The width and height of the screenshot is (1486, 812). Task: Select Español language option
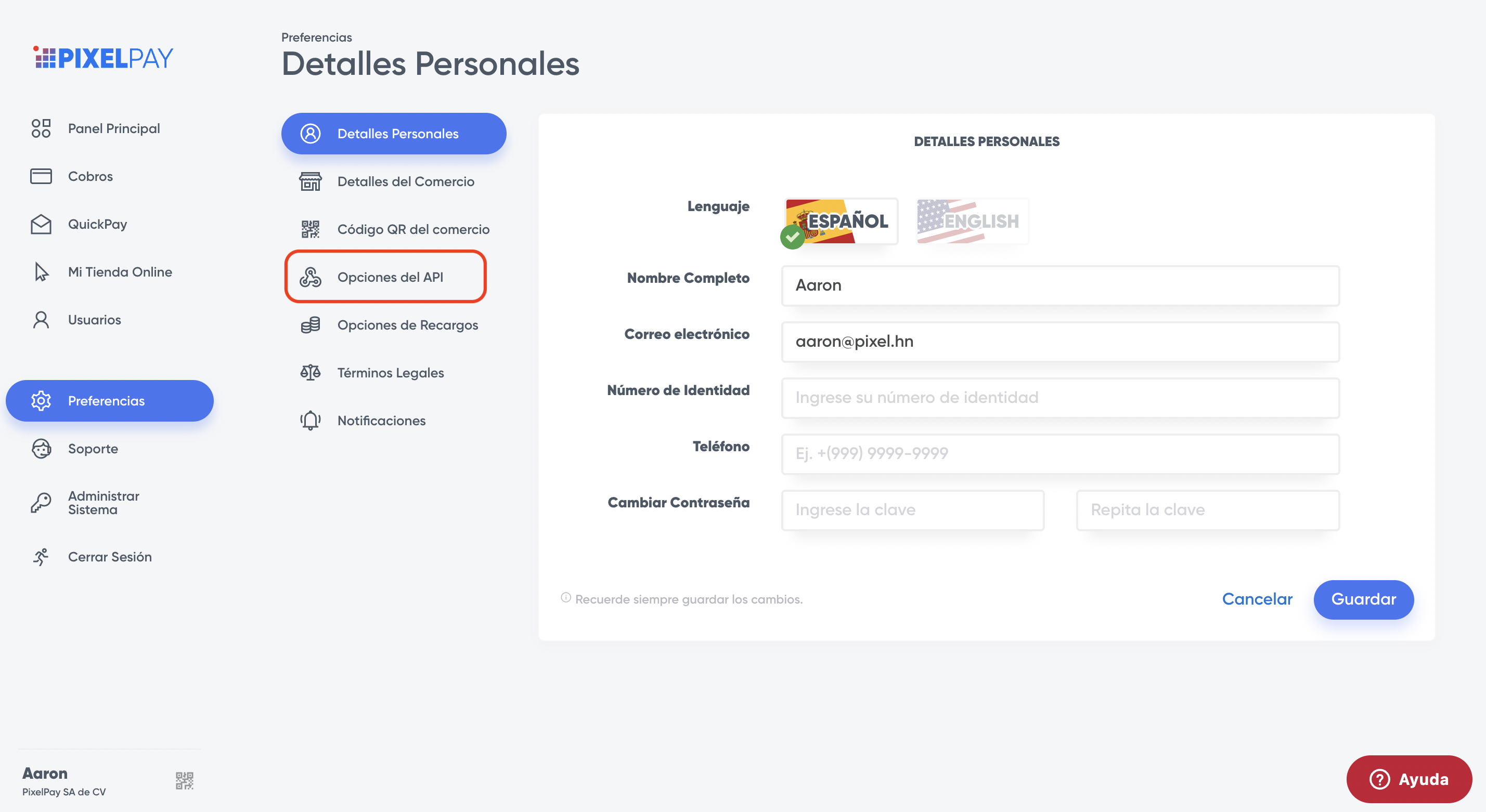(x=841, y=221)
